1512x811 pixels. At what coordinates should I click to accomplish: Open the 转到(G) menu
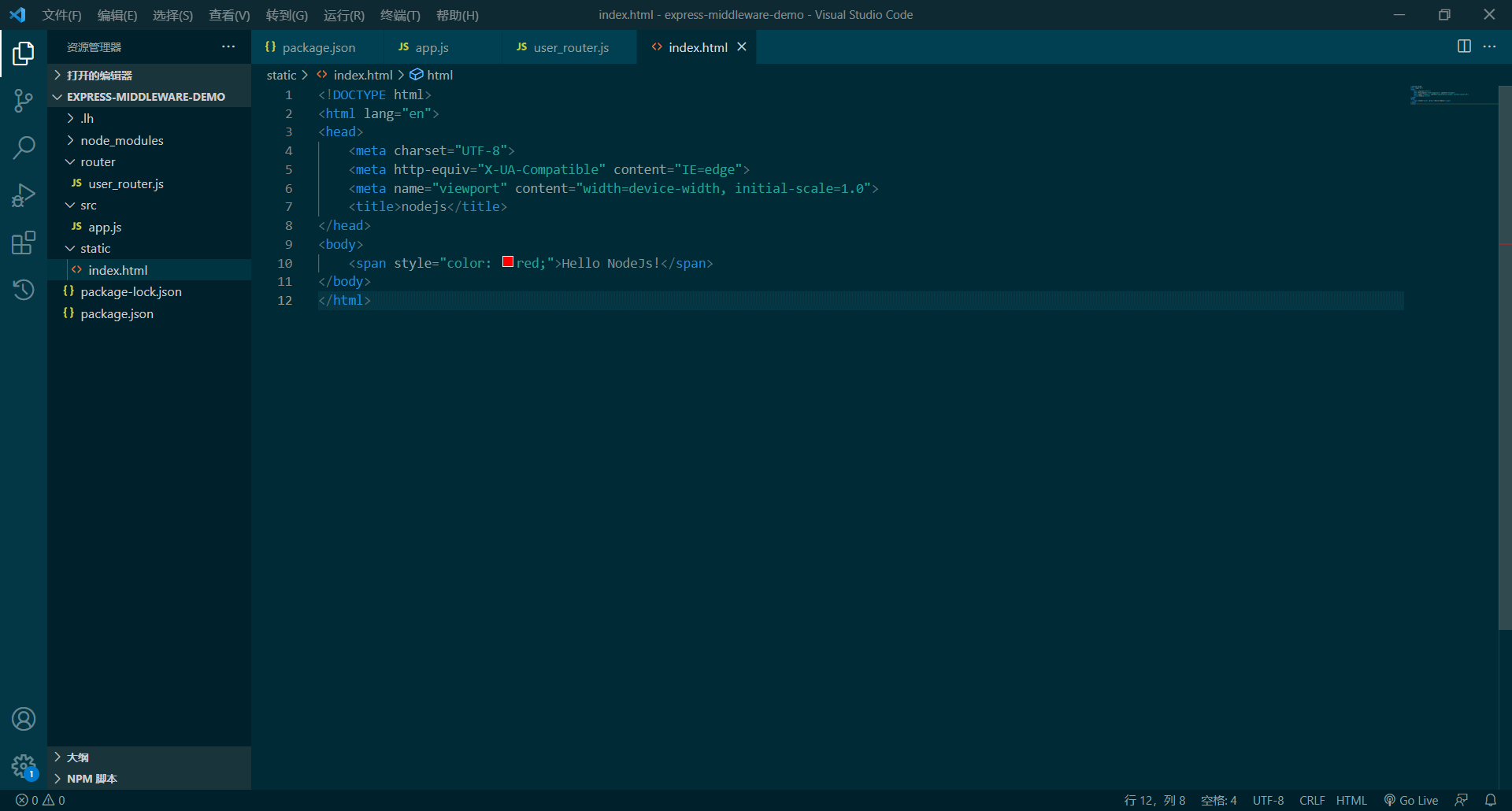pos(287,15)
